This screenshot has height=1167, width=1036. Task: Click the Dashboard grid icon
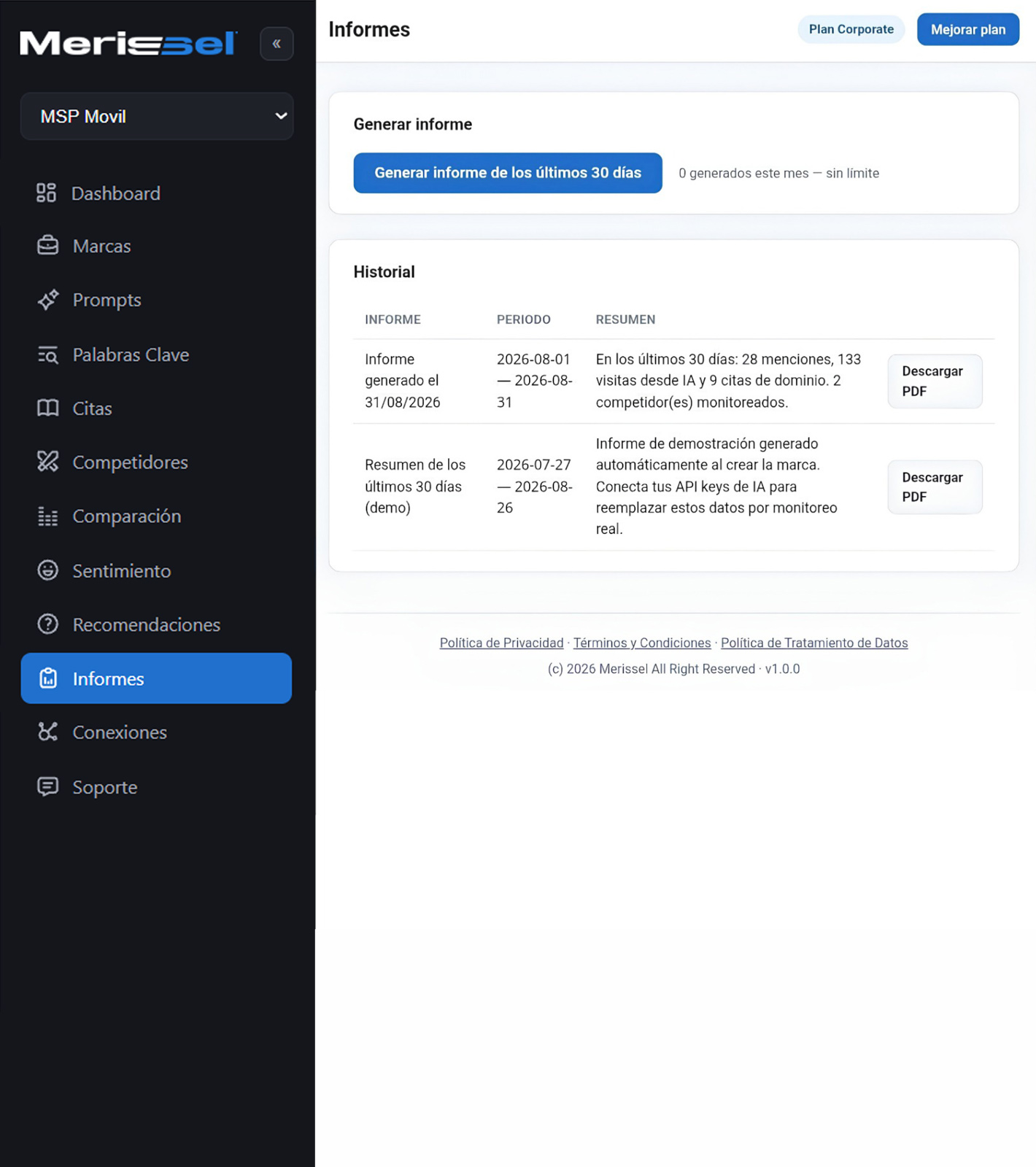click(x=47, y=193)
